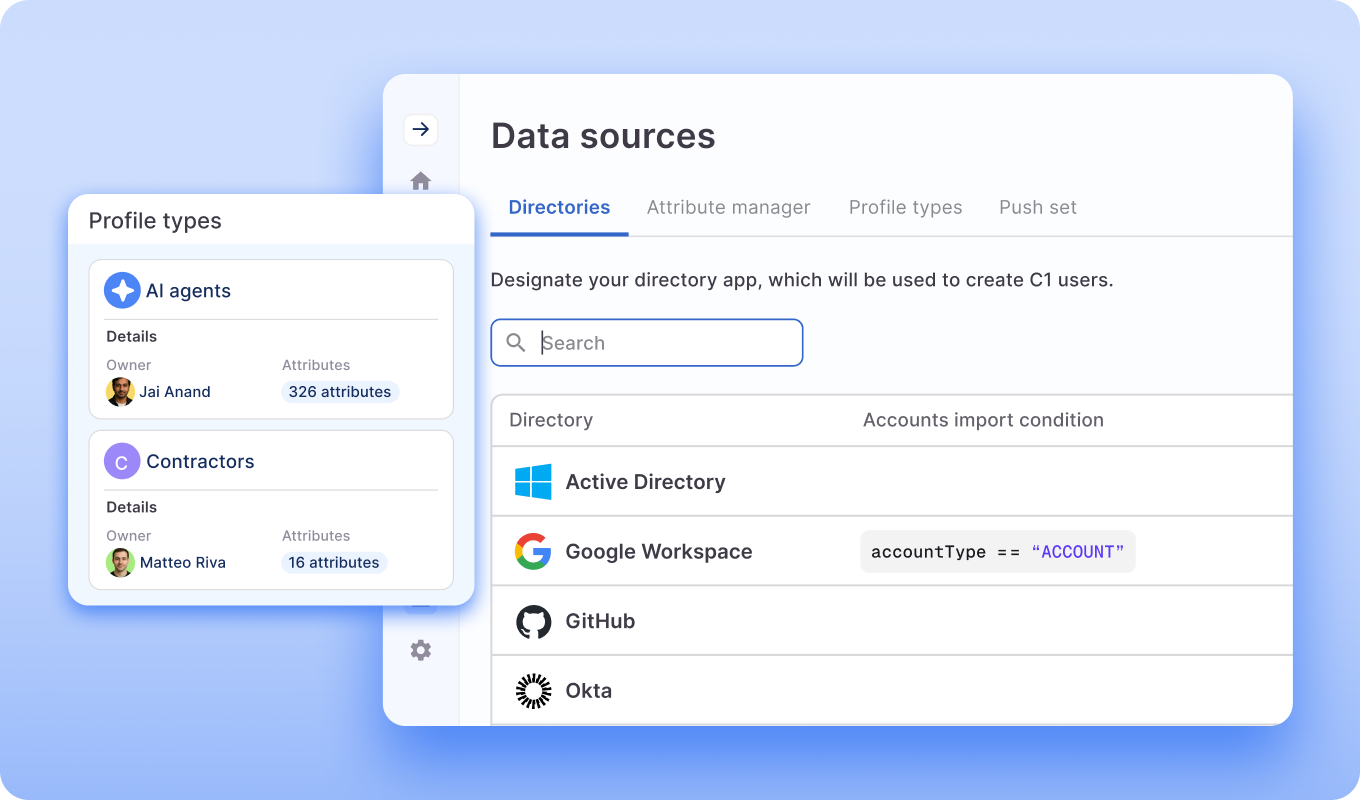Click the GitHub octocat icon
1360x800 pixels.
(533, 621)
